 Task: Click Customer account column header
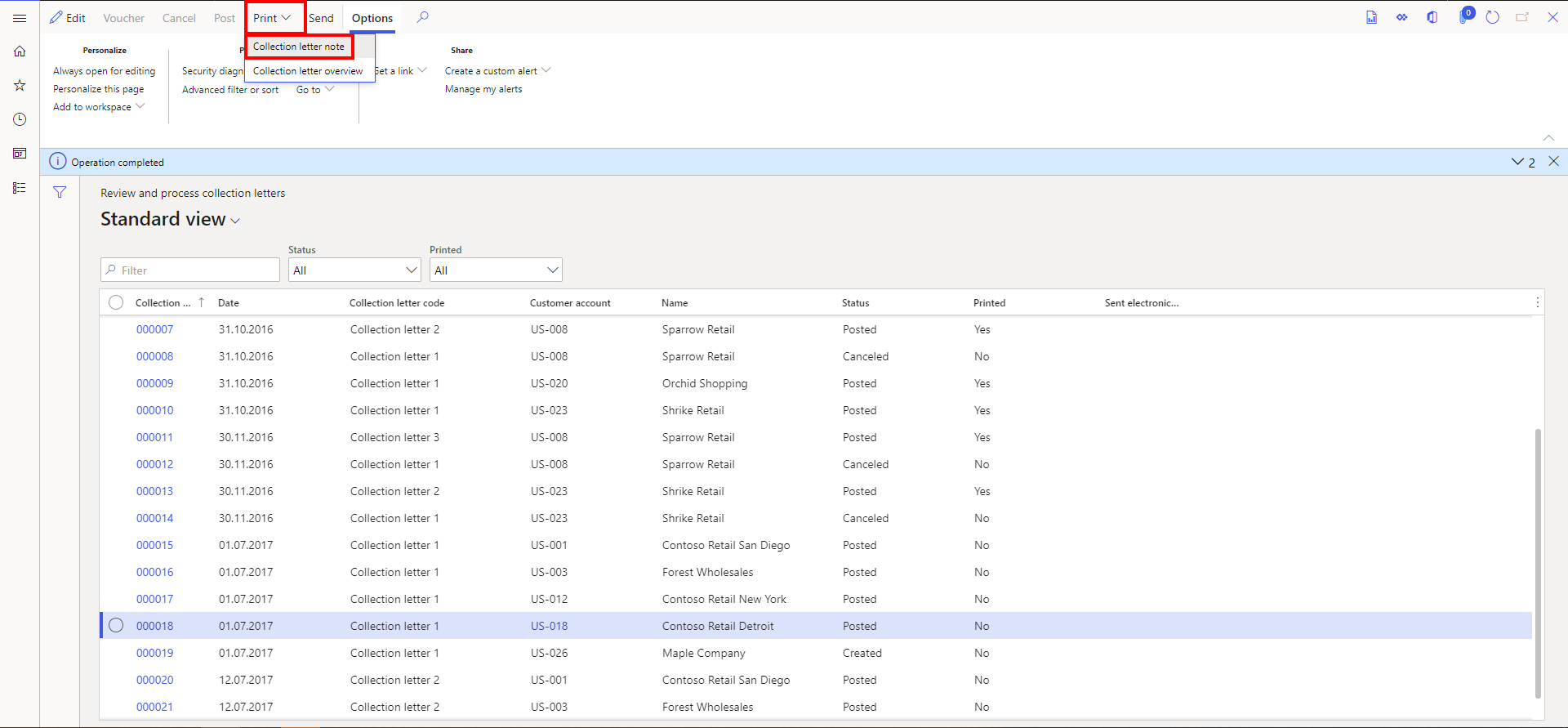click(570, 302)
